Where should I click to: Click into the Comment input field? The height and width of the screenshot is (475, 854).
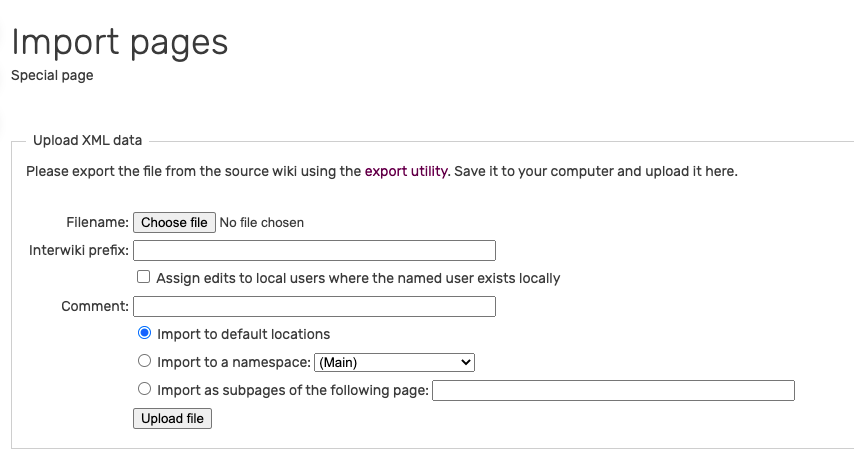[x=314, y=306]
